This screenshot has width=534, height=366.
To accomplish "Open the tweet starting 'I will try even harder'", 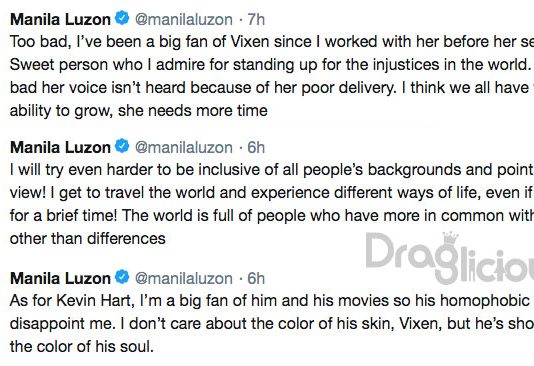I will [272, 204].
